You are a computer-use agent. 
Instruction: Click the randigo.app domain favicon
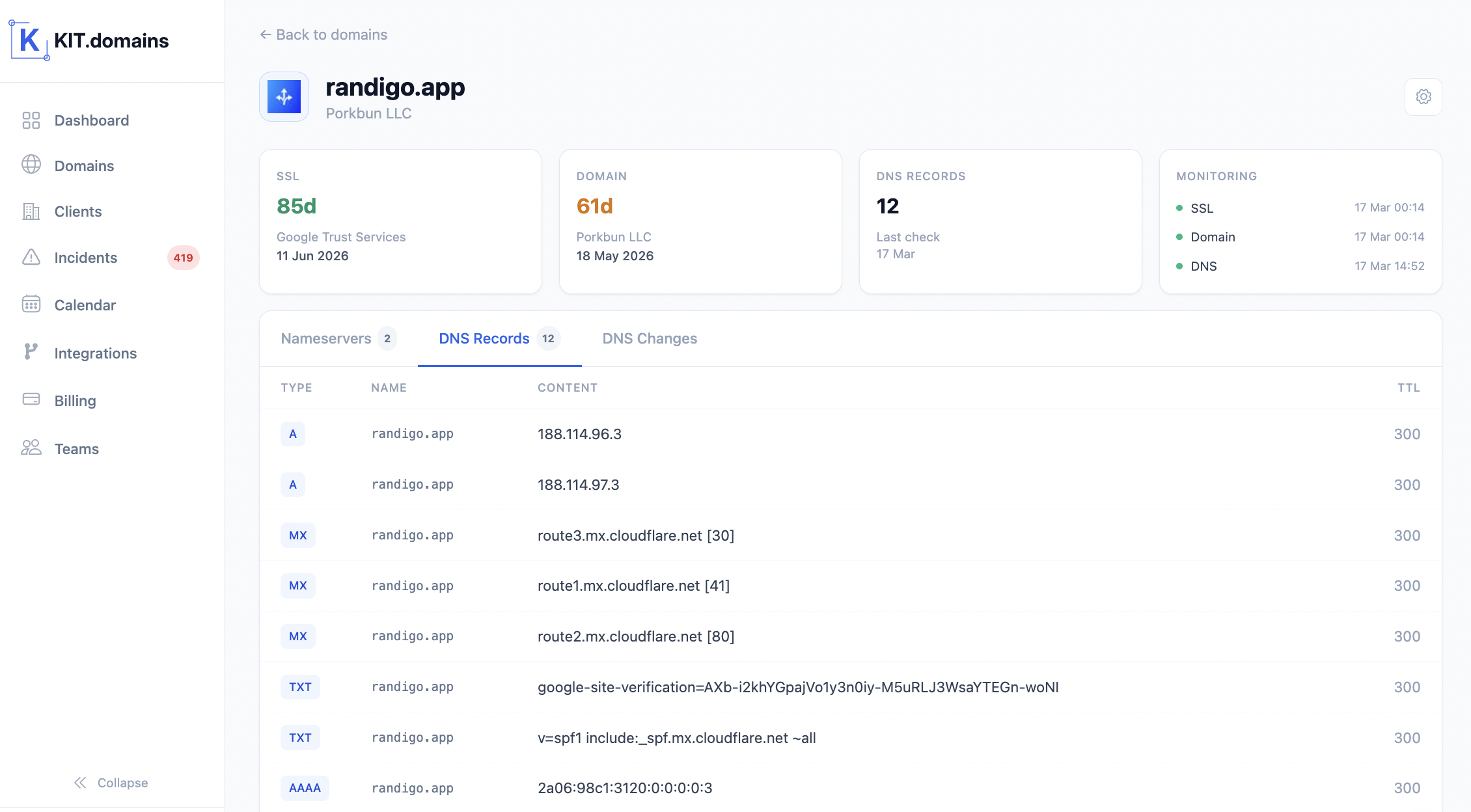point(284,96)
